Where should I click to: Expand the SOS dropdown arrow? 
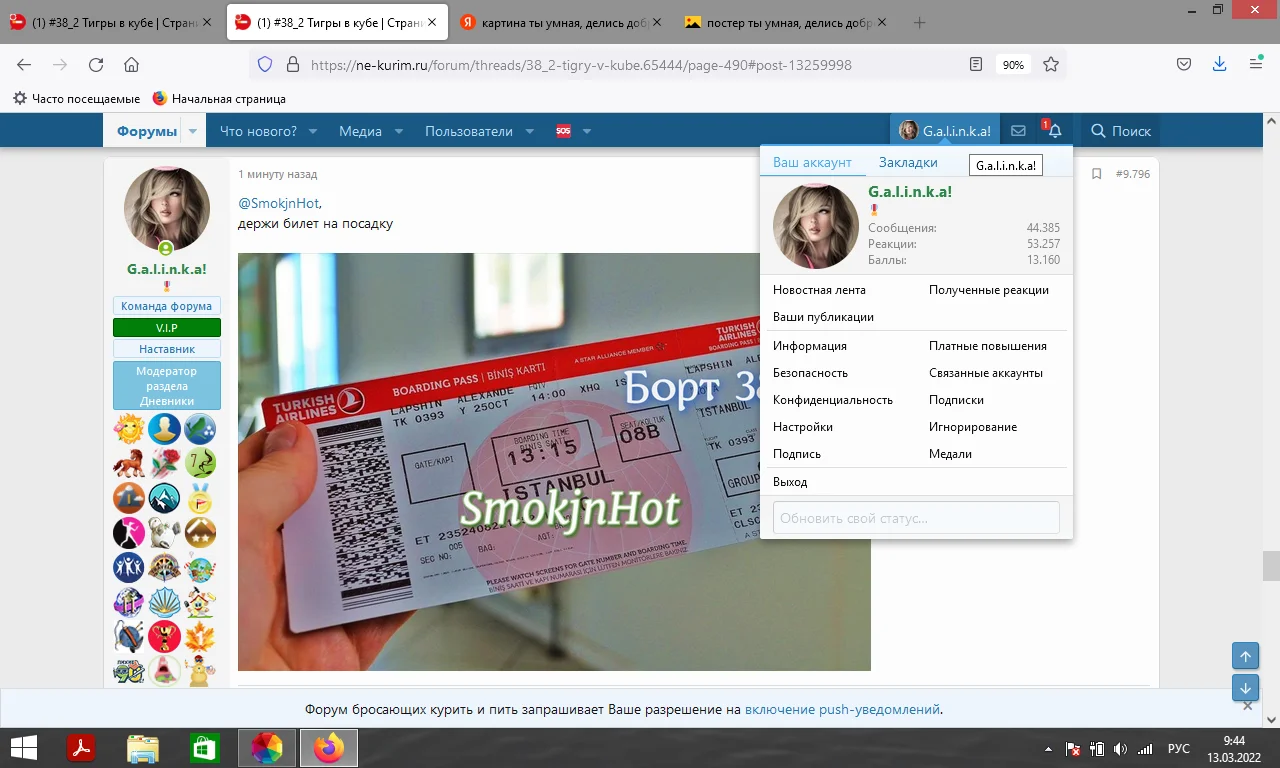(x=587, y=131)
